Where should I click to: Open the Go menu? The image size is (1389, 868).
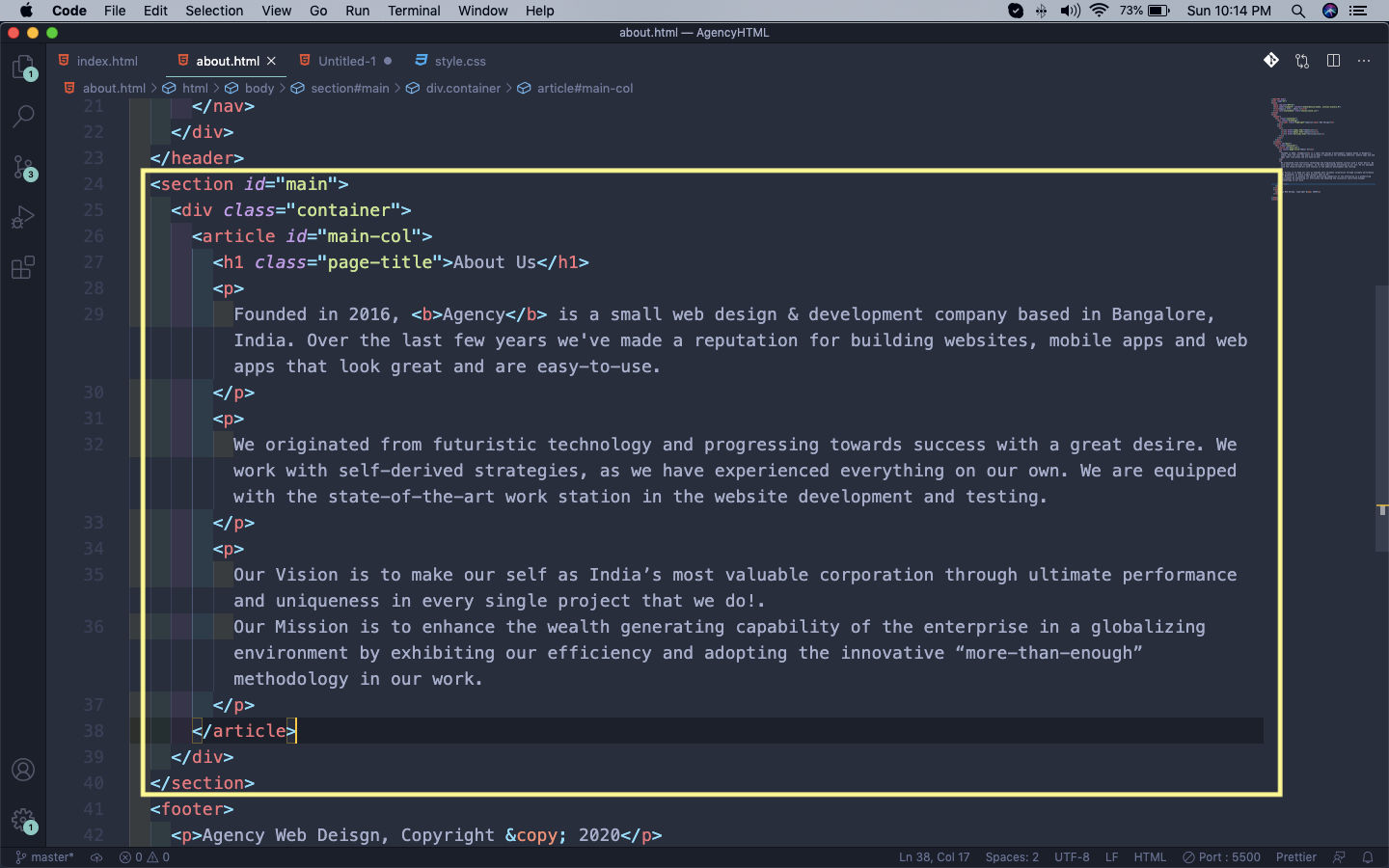point(318,11)
